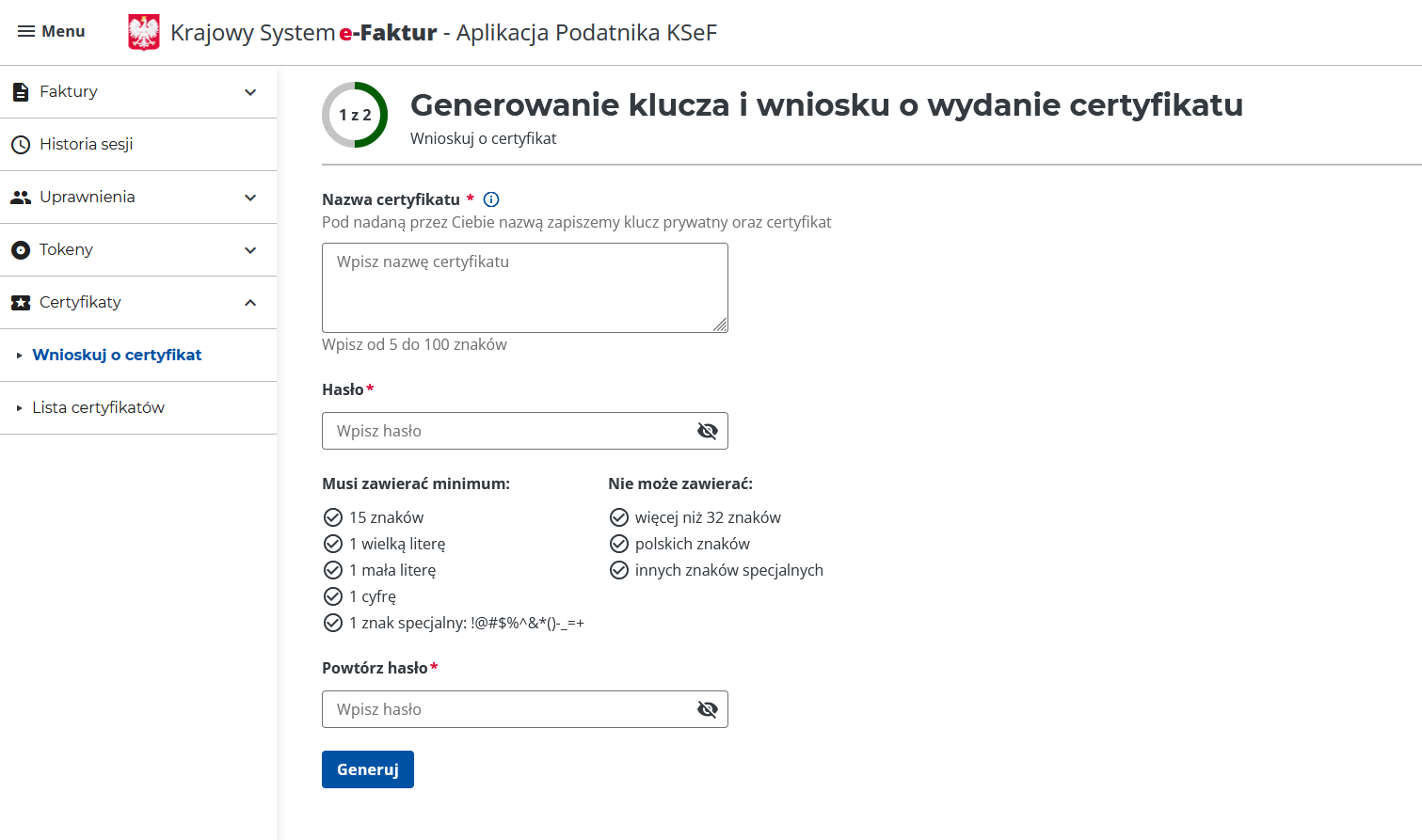Click the Certyfikaty star badge icon
The height and width of the screenshot is (840, 1422).
pos(20,302)
